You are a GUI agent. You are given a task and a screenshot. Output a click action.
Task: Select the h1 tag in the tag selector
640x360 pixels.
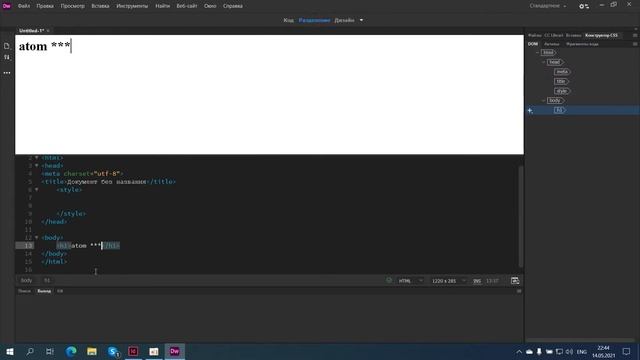click(47, 280)
